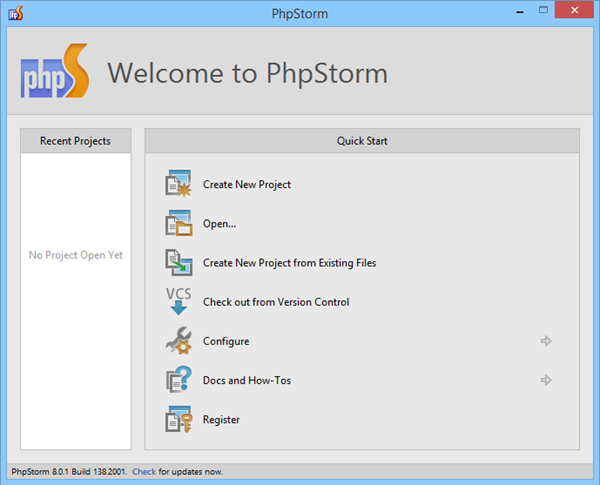Click the Configure wrench and gear icon
The image size is (600, 485).
176,341
